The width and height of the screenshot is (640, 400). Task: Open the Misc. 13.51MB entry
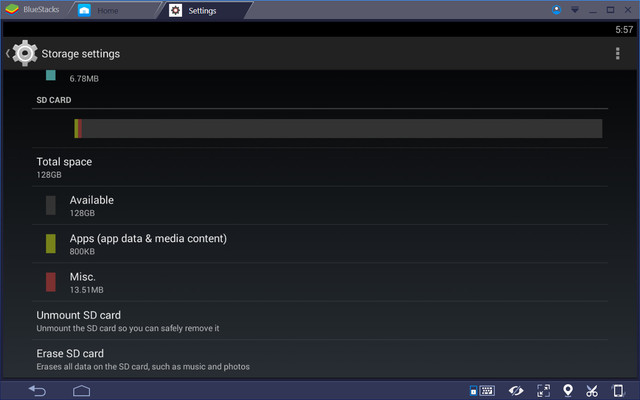tap(320, 282)
